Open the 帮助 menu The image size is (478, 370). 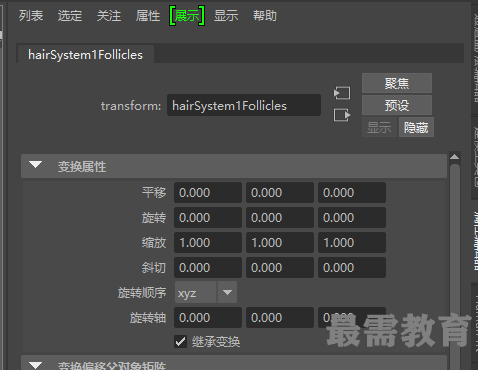(x=265, y=16)
